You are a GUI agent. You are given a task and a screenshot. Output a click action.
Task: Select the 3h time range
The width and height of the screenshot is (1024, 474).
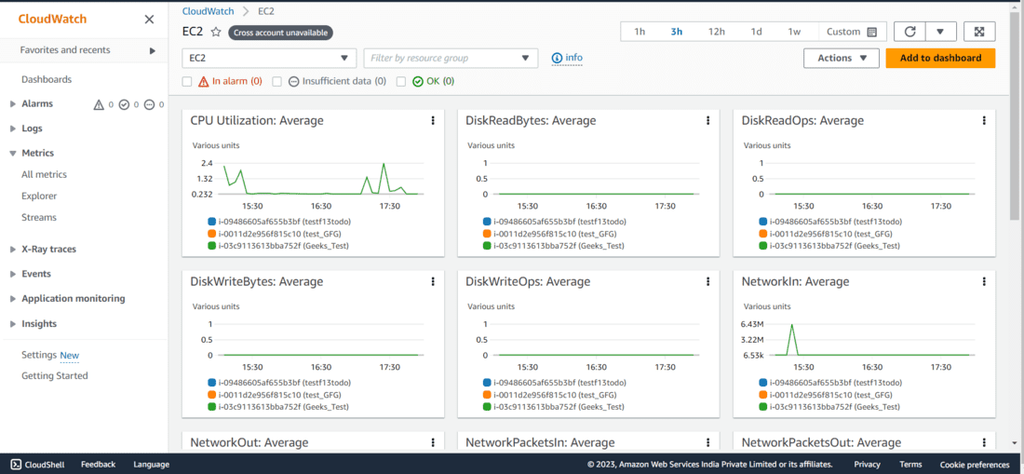(x=676, y=31)
